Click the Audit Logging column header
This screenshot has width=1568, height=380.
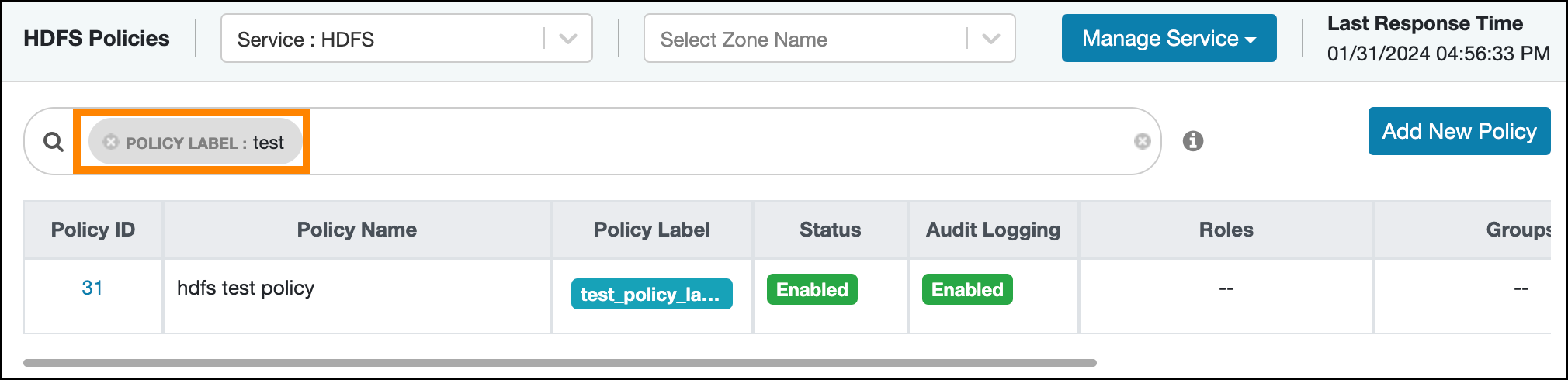point(993,230)
